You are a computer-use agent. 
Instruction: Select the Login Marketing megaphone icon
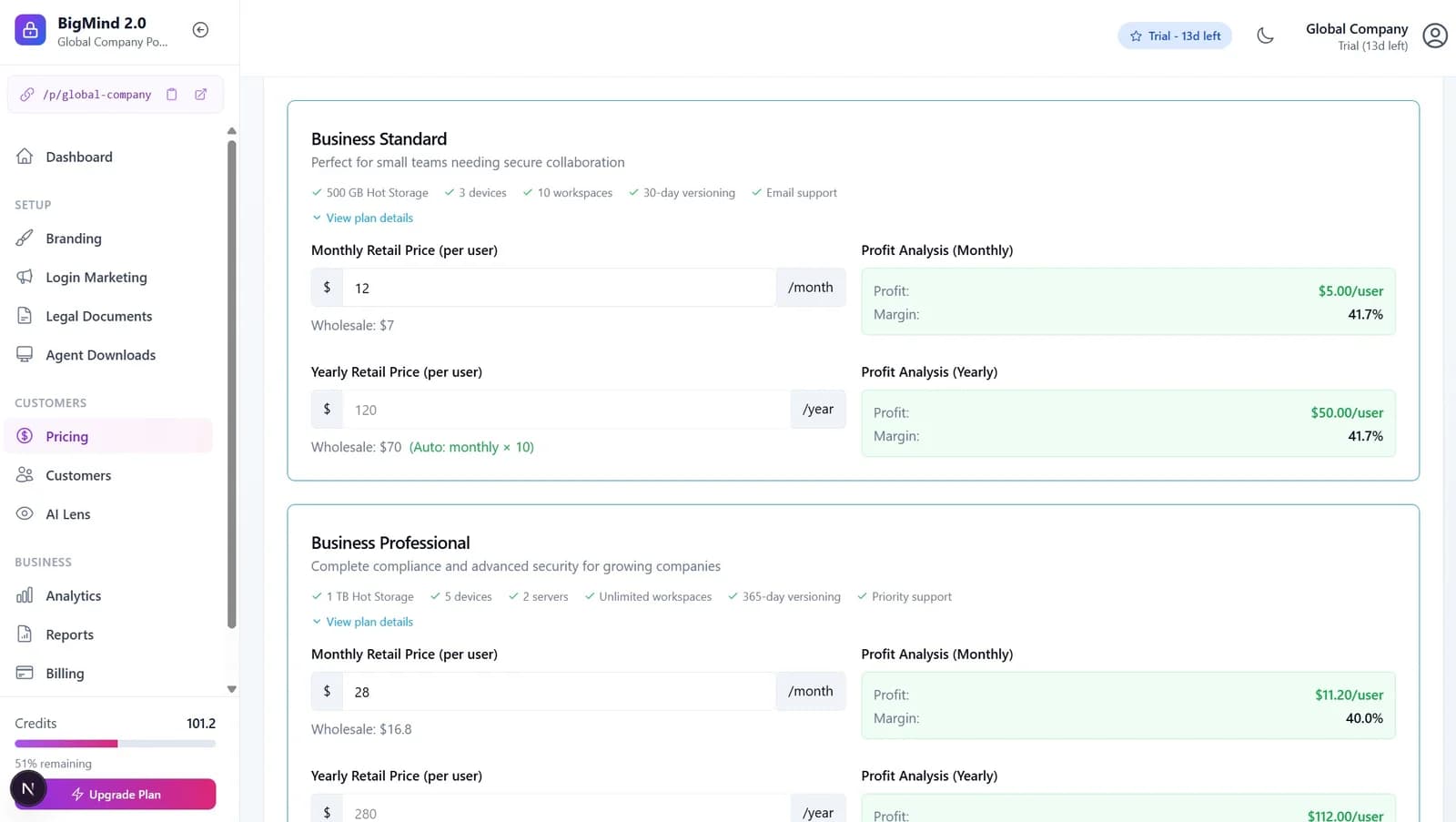point(25,277)
